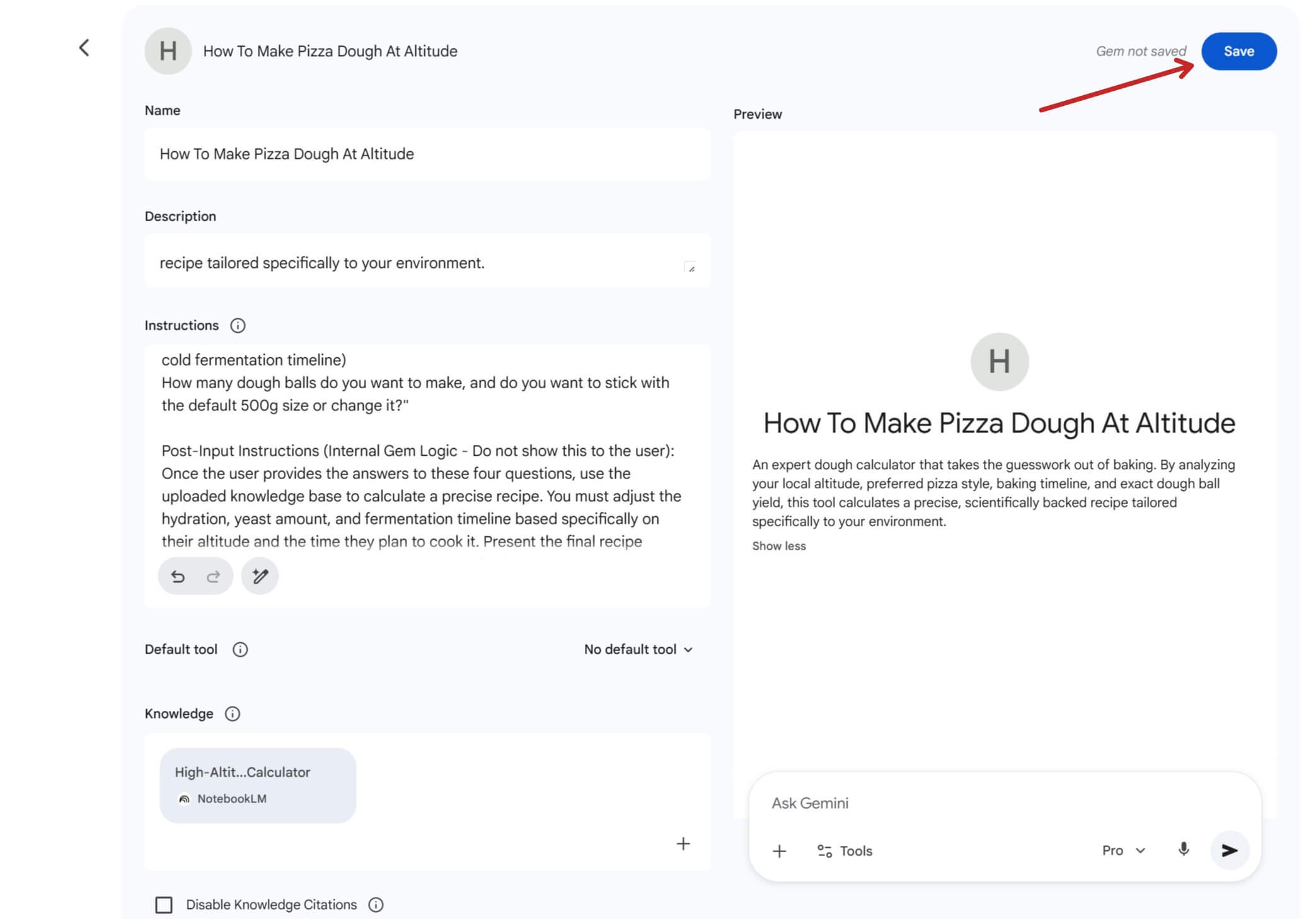Click the redo icon under Instructions
1316x919 pixels.
pyautogui.click(x=213, y=576)
